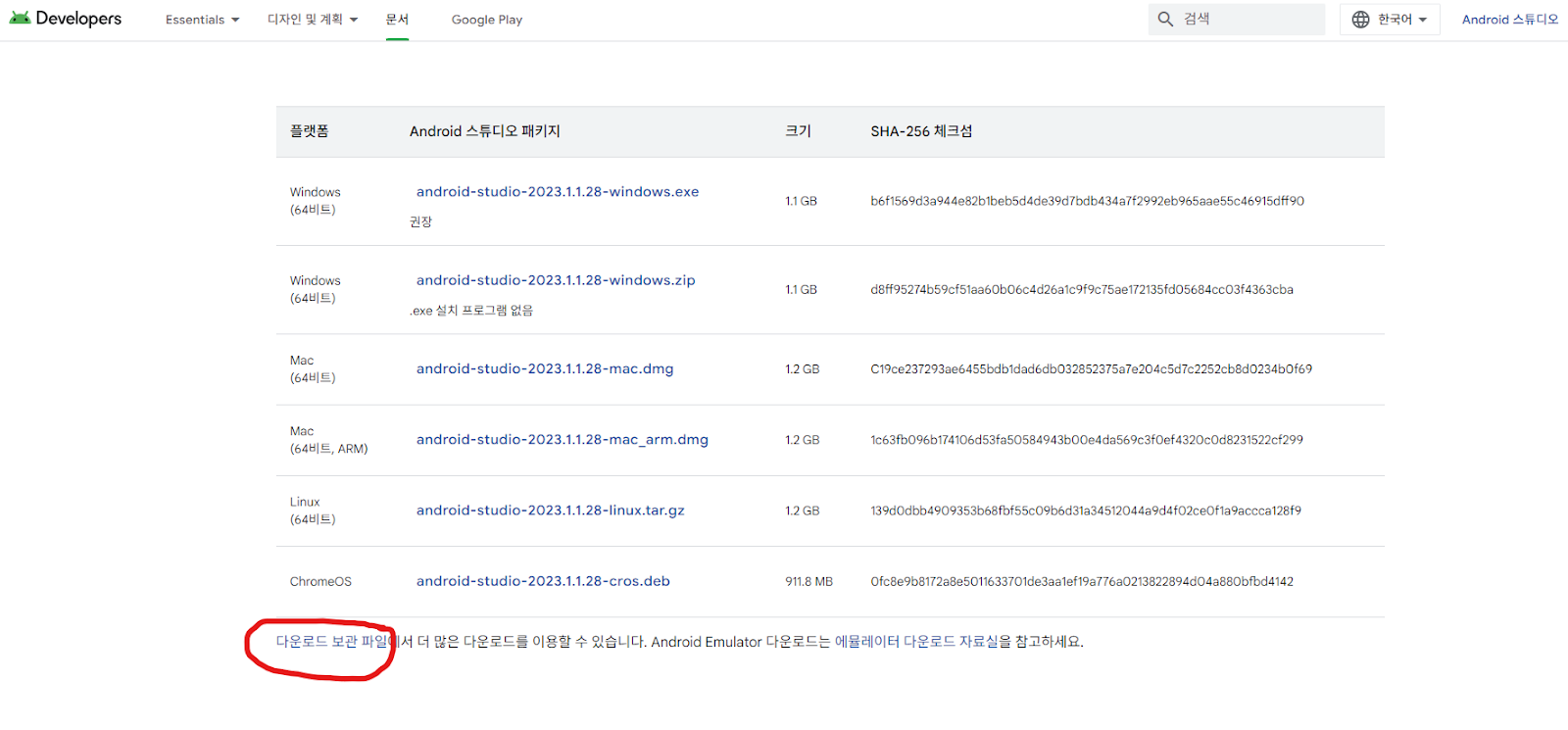Click the SHA-256 체크섬 column header
The width and height of the screenshot is (1568, 730).
[x=921, y=131]
